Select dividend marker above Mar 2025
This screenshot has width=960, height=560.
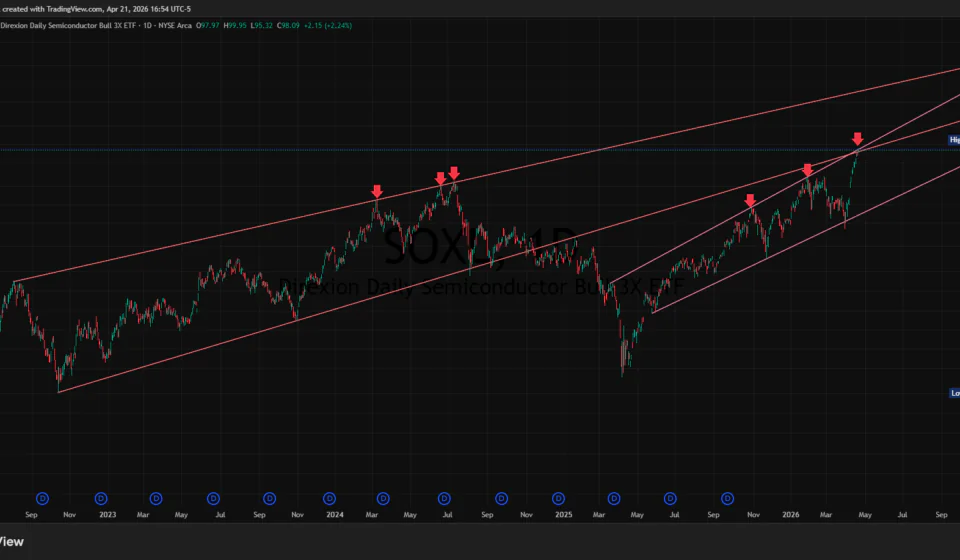[614, 499]
